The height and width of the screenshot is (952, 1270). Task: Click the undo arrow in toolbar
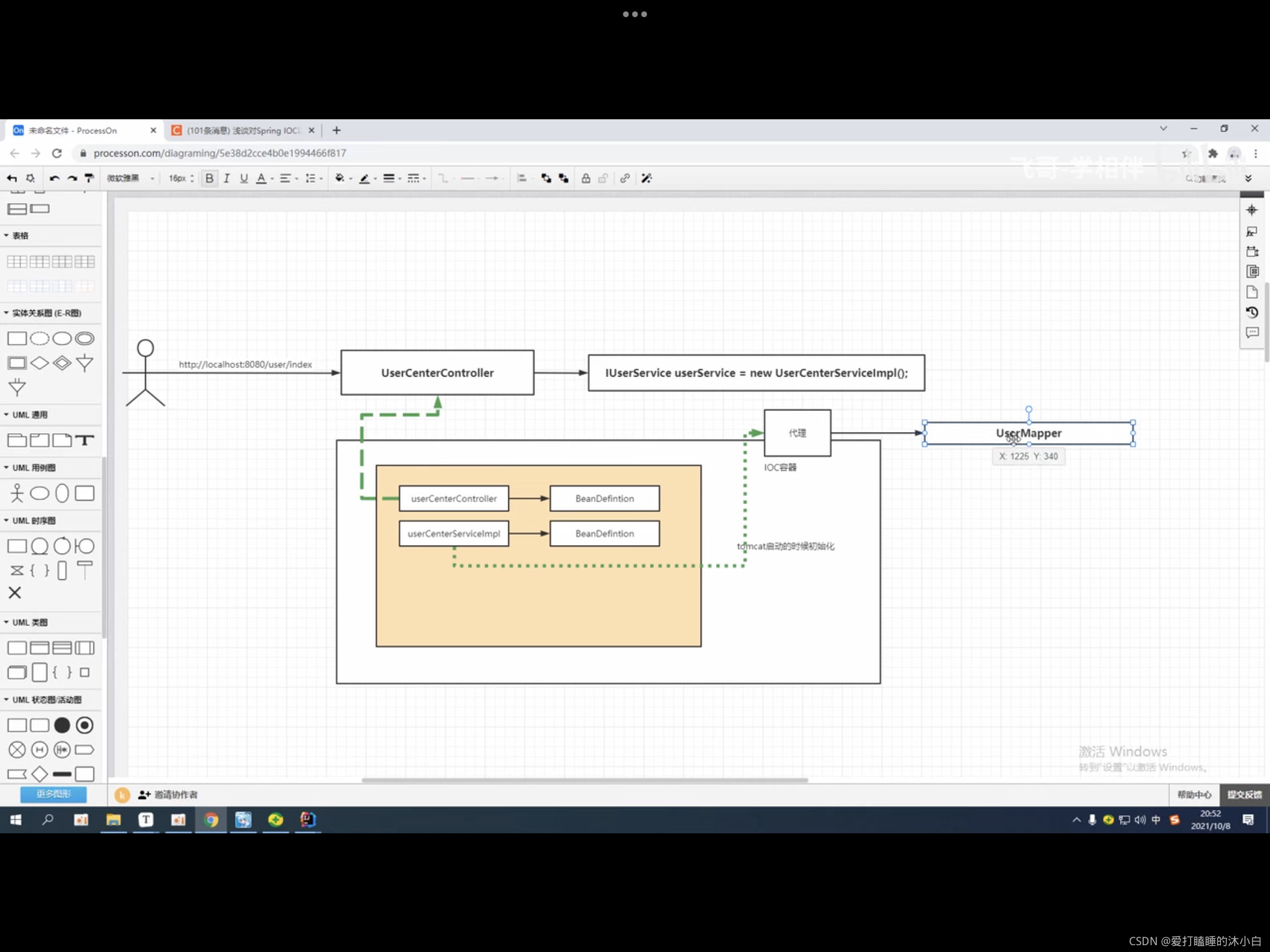55,179
